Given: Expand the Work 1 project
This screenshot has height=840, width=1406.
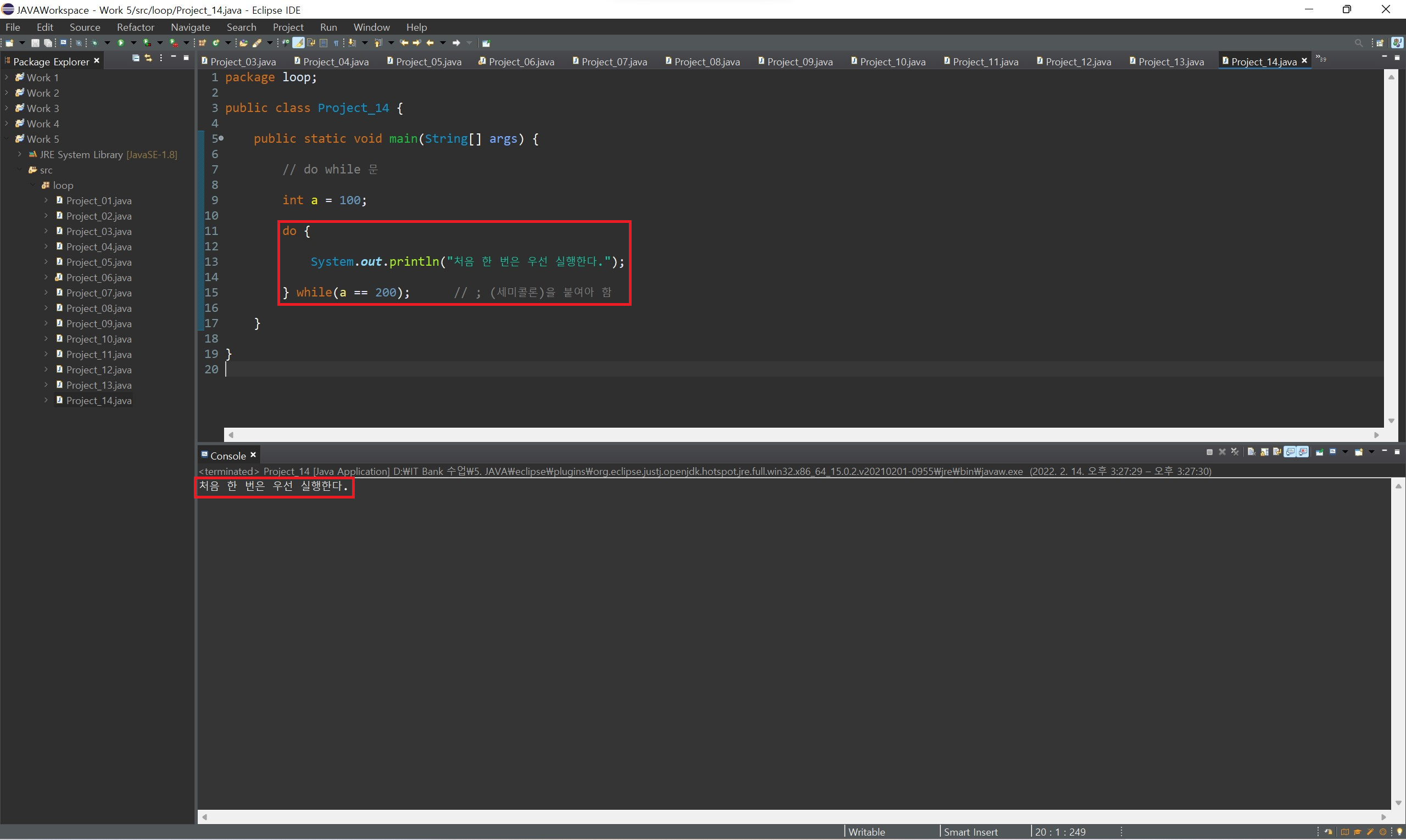Looking at the screenshot, I should coord(7,77).
